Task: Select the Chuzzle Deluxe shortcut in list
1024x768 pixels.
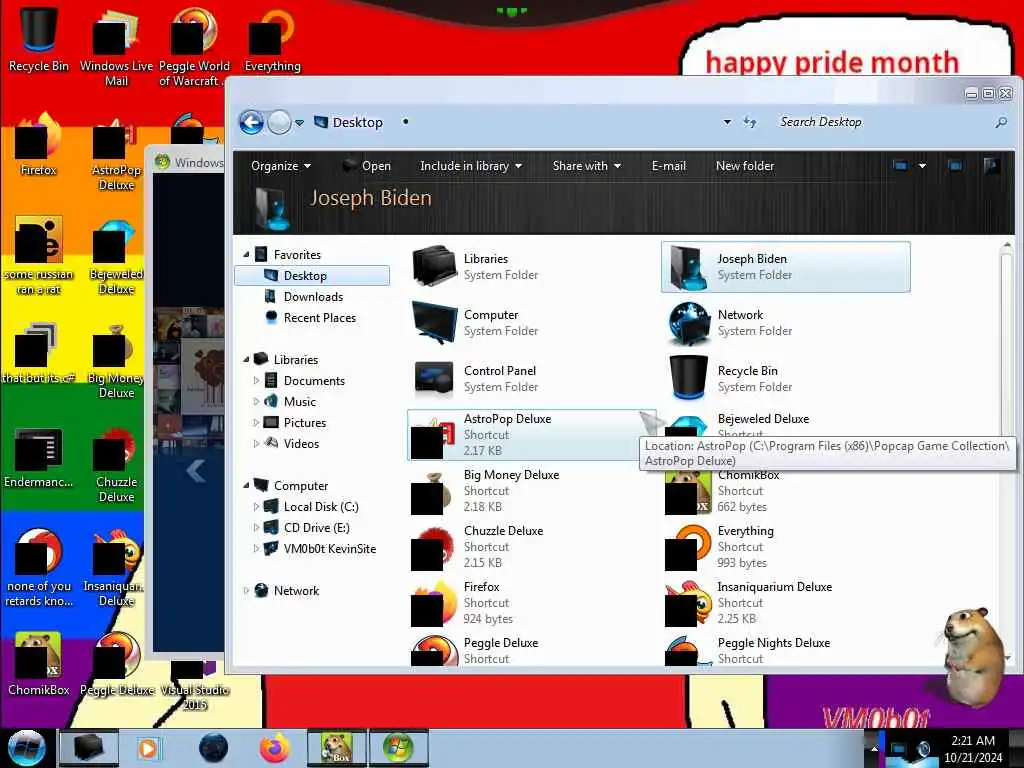Action: click(531, 547)
